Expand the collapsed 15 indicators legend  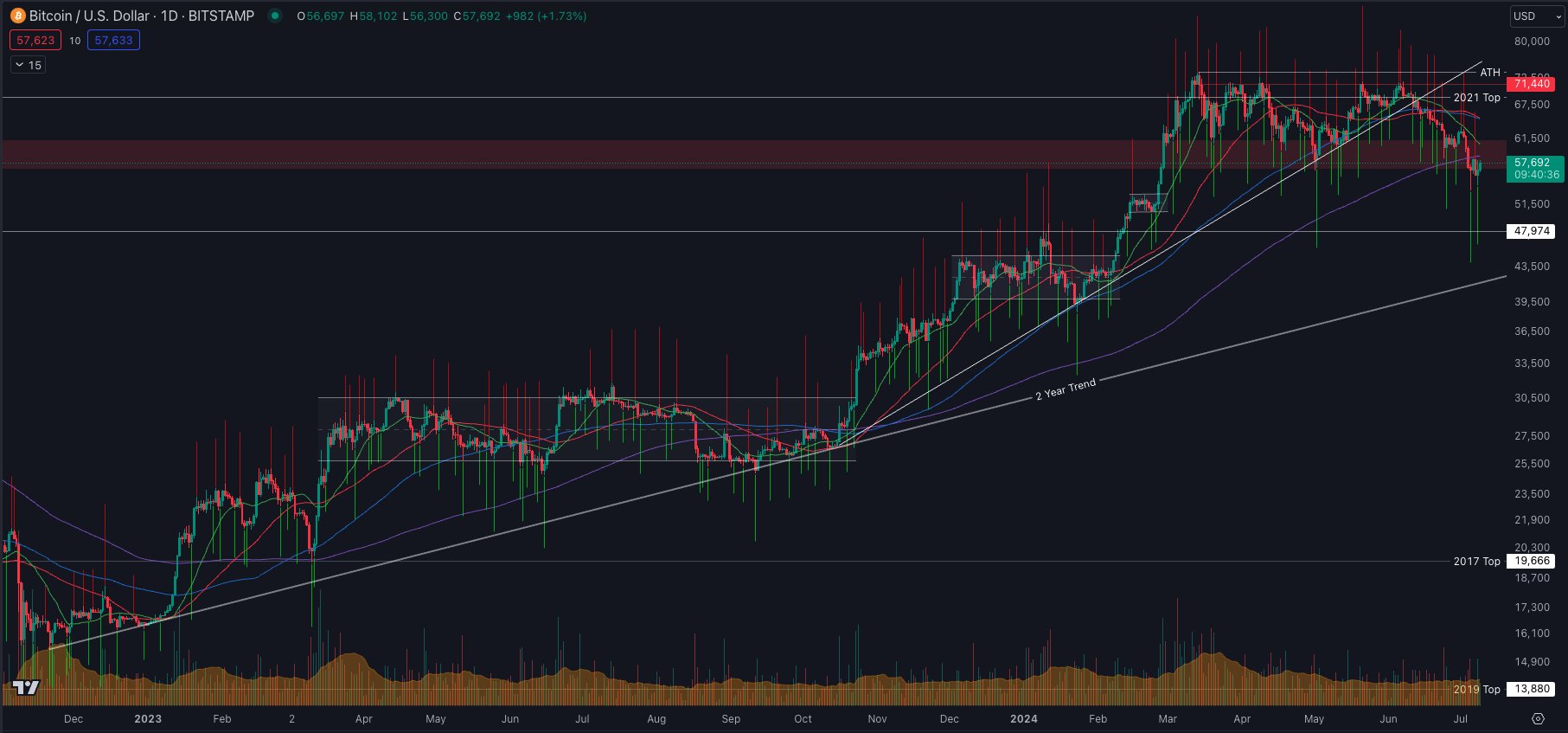coord(29,65)
